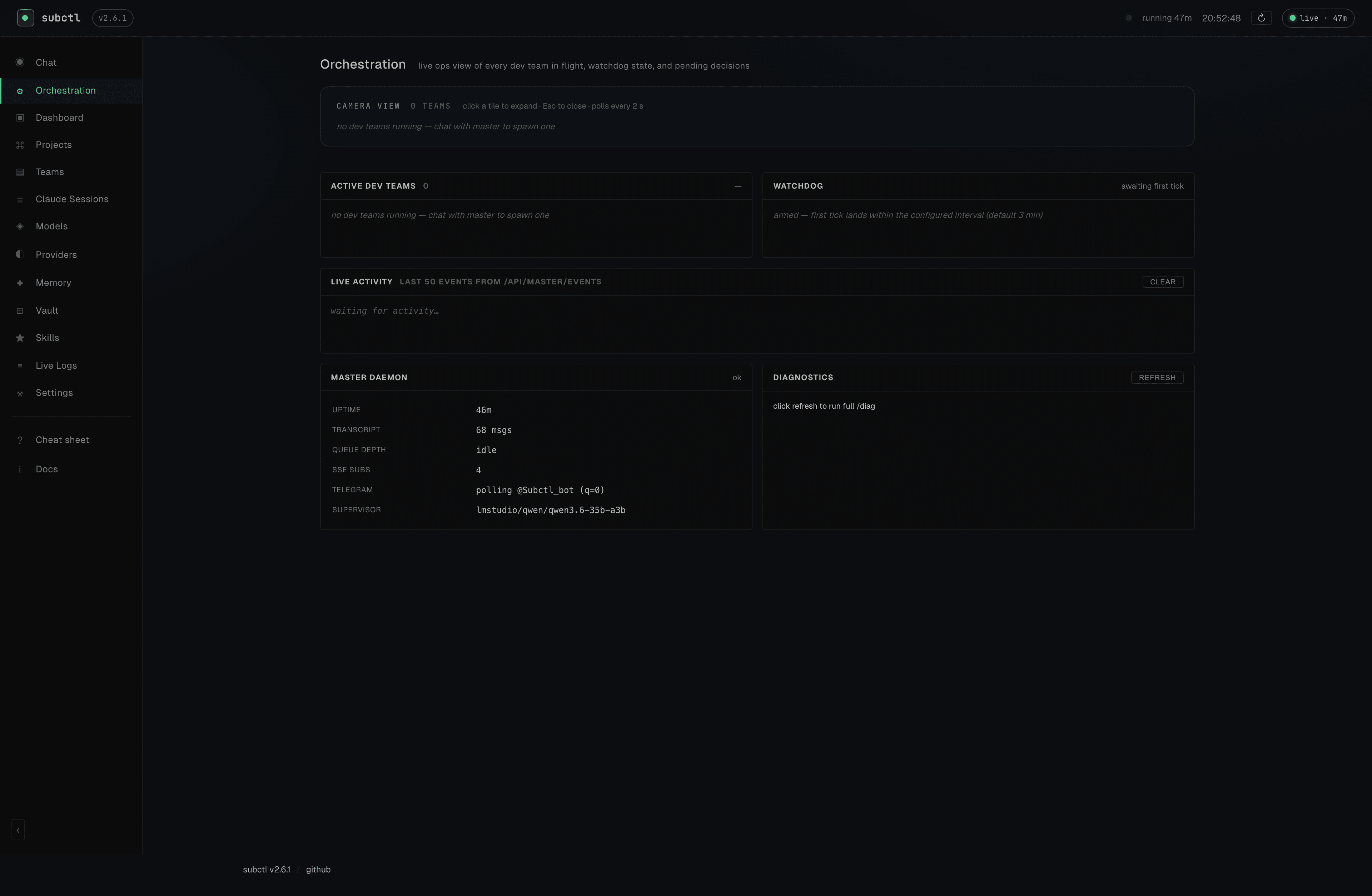Click the subctl v2.6.1 footer text

[x=266, y=870]
